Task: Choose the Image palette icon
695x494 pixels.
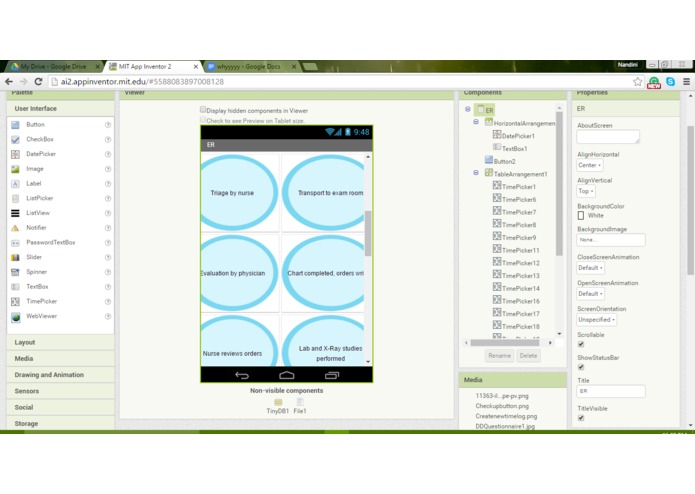Action: point(15,169)
